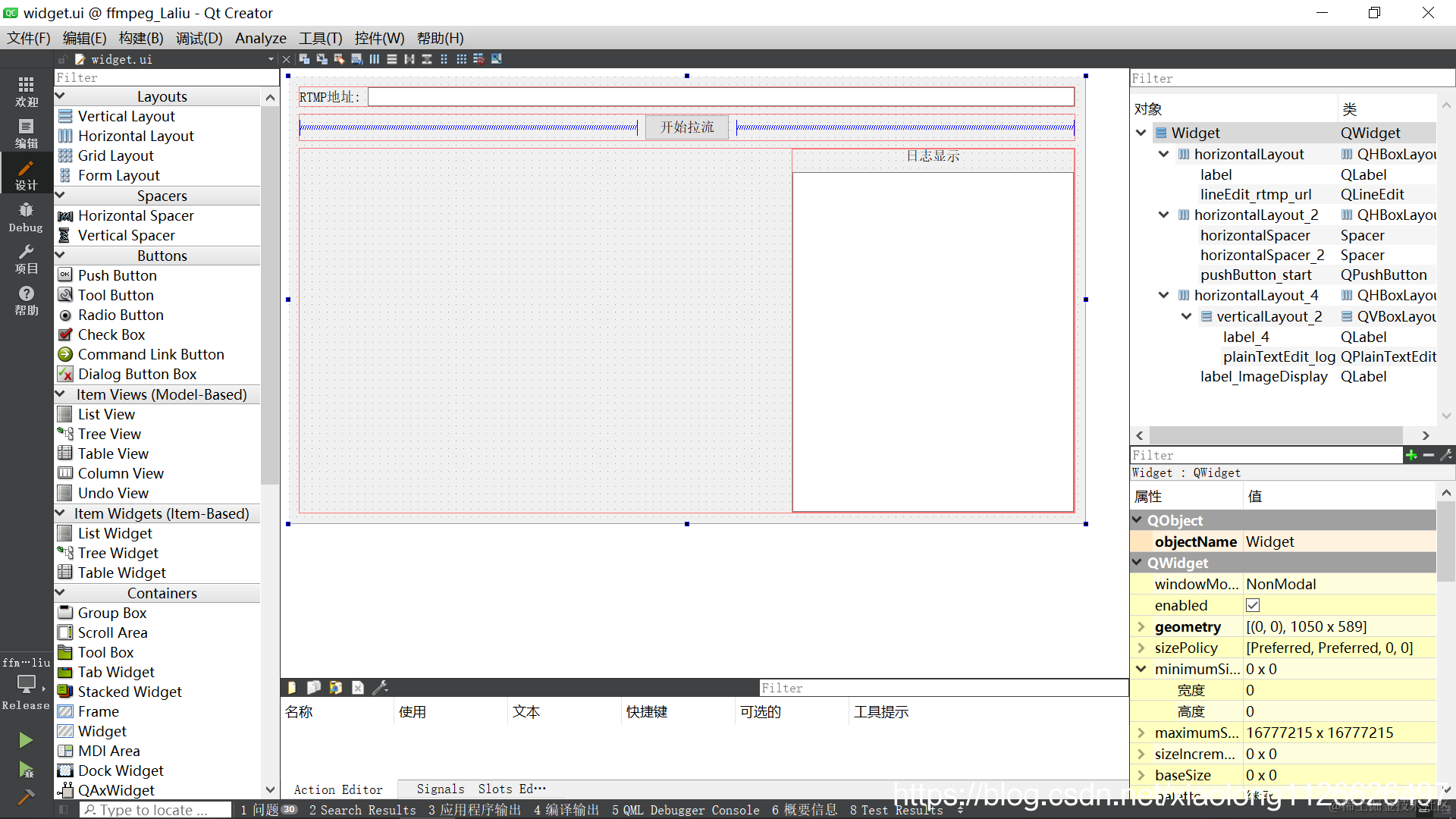Image resolution: width=1456 pixels, height=819 pixels.
Task: Toggle the left sidebar visibility button
Action: coord(63,810)
